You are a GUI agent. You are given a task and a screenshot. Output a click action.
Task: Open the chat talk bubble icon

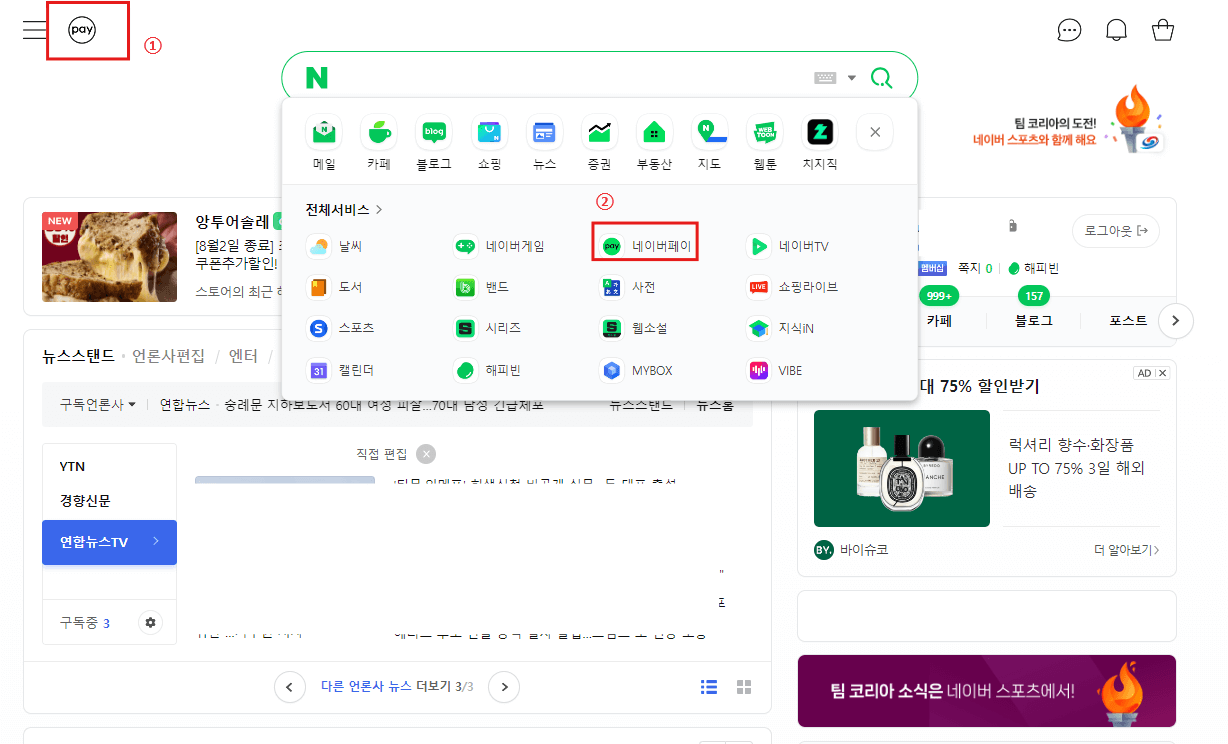click(x=1069, y=30)
